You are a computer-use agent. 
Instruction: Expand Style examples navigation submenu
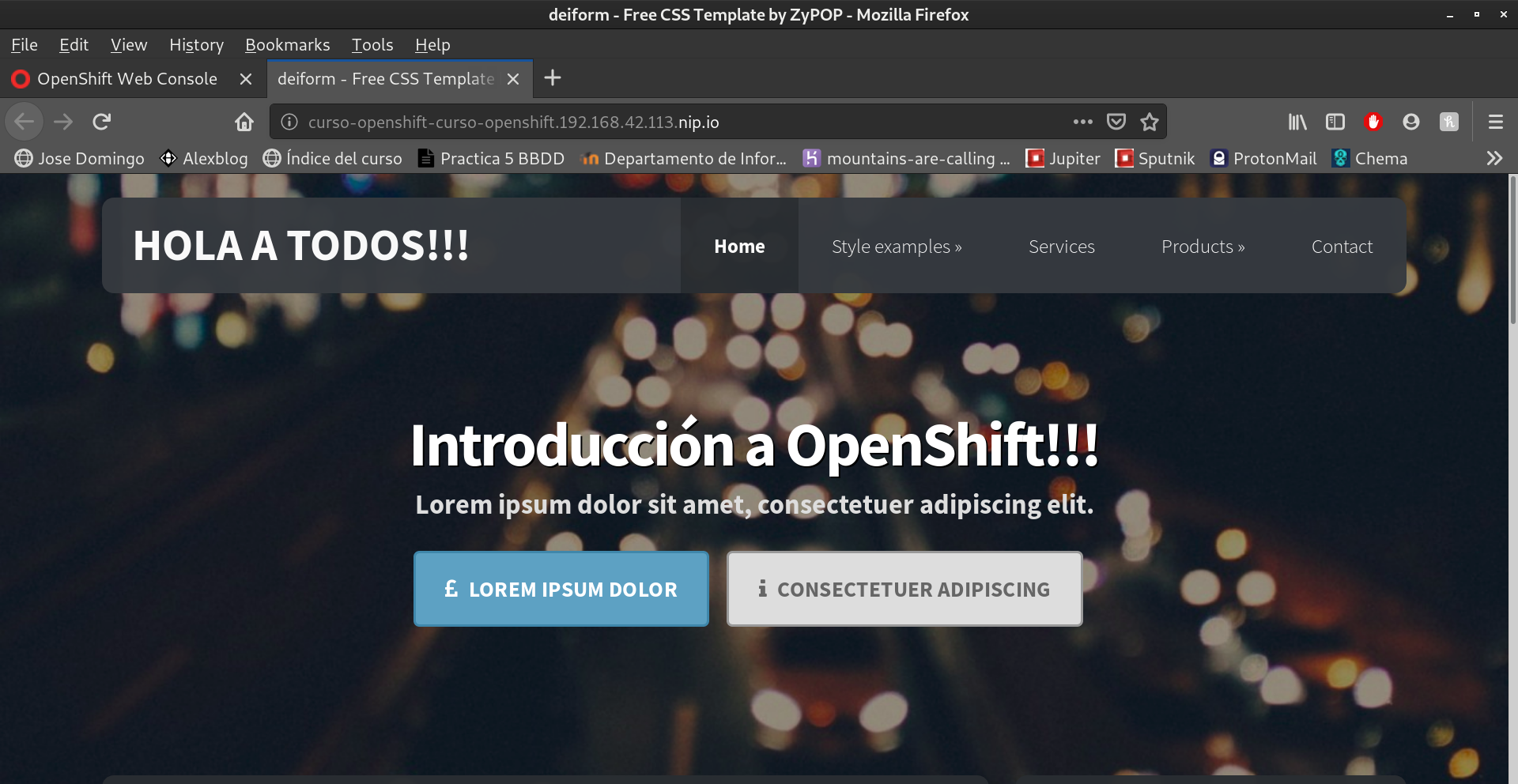point(896,247)
